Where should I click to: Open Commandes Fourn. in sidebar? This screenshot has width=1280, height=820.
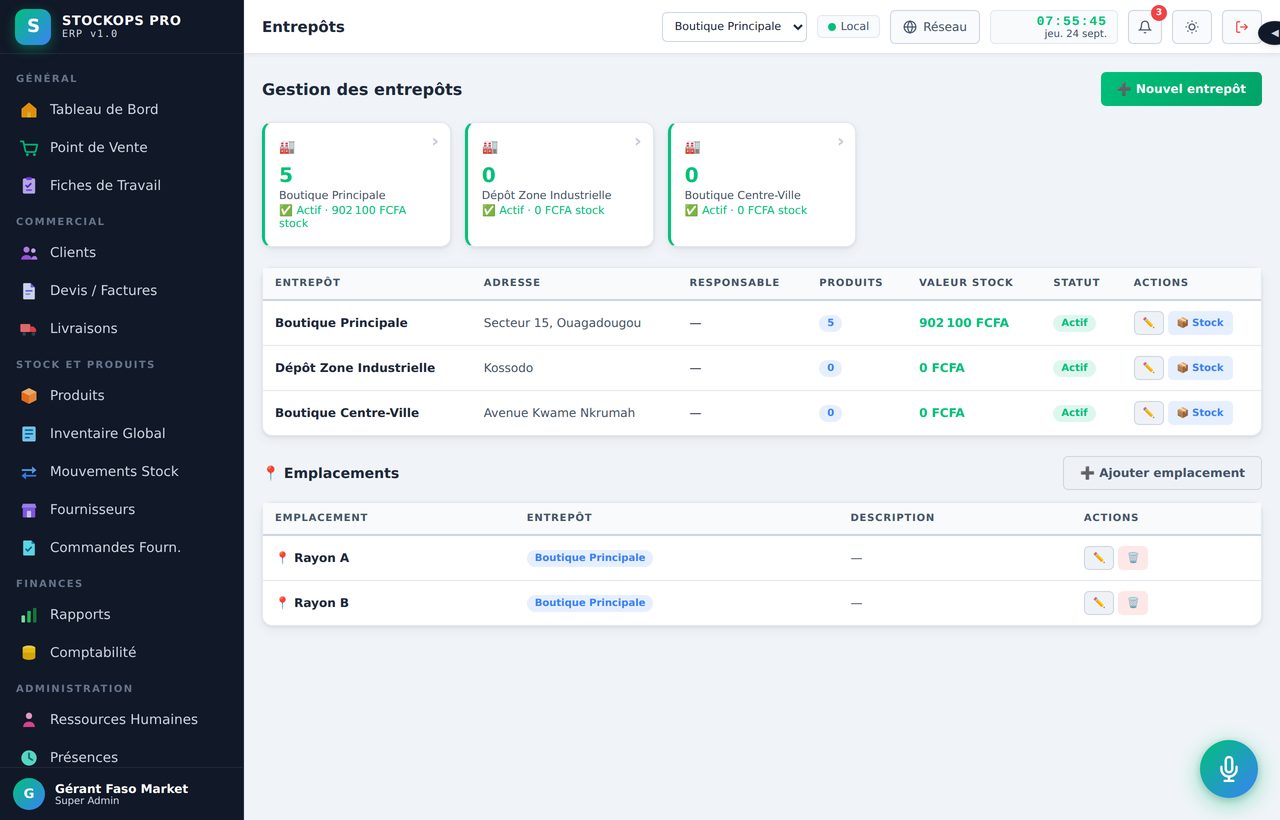[x=122, y=548]
